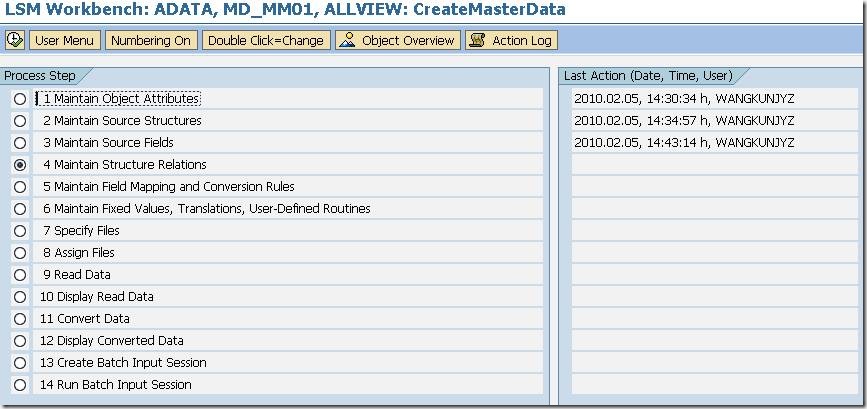Select radio for Maintain Fixed Values step

click(x=20, y=209)
